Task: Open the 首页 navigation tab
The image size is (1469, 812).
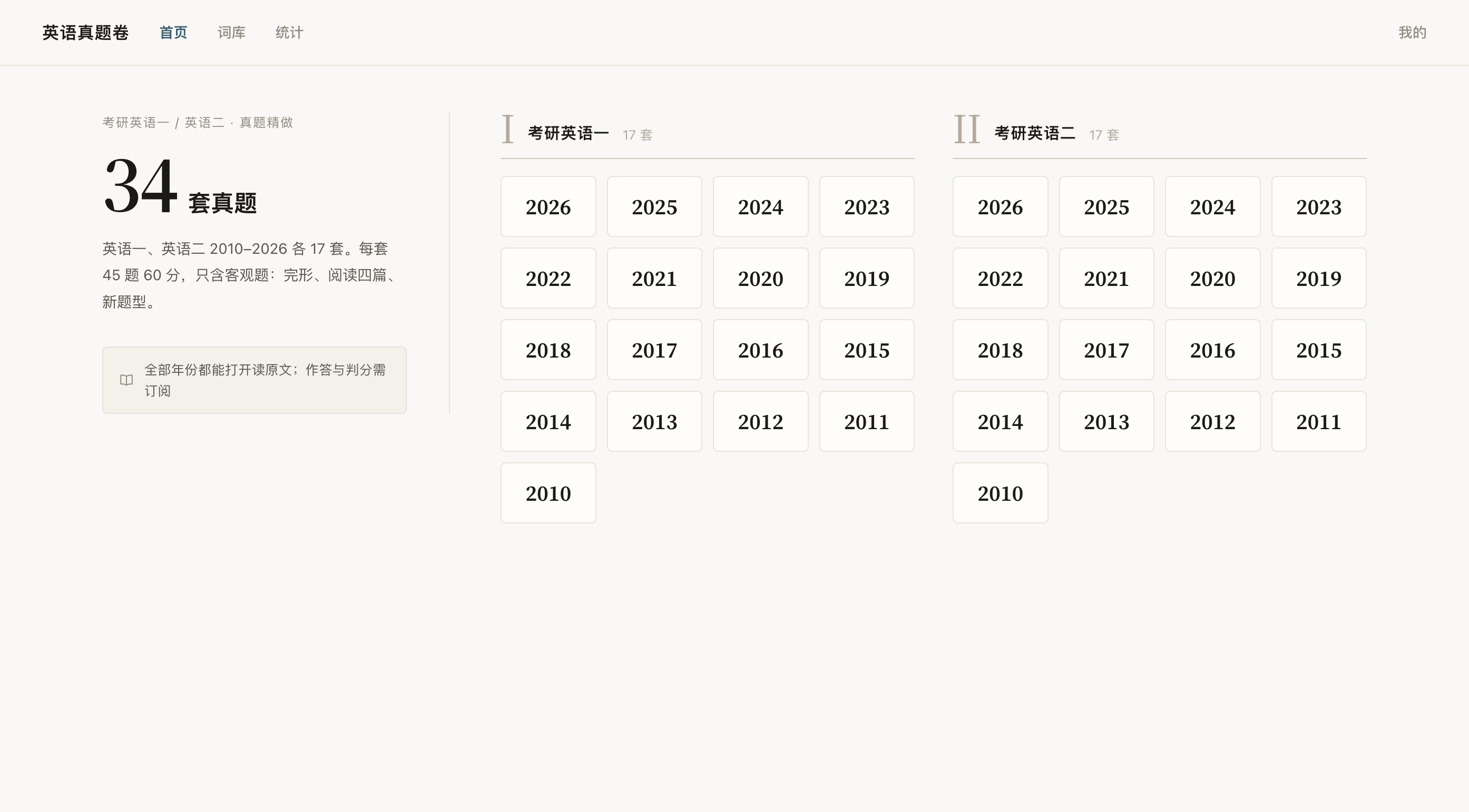Action: coord(173,33)
